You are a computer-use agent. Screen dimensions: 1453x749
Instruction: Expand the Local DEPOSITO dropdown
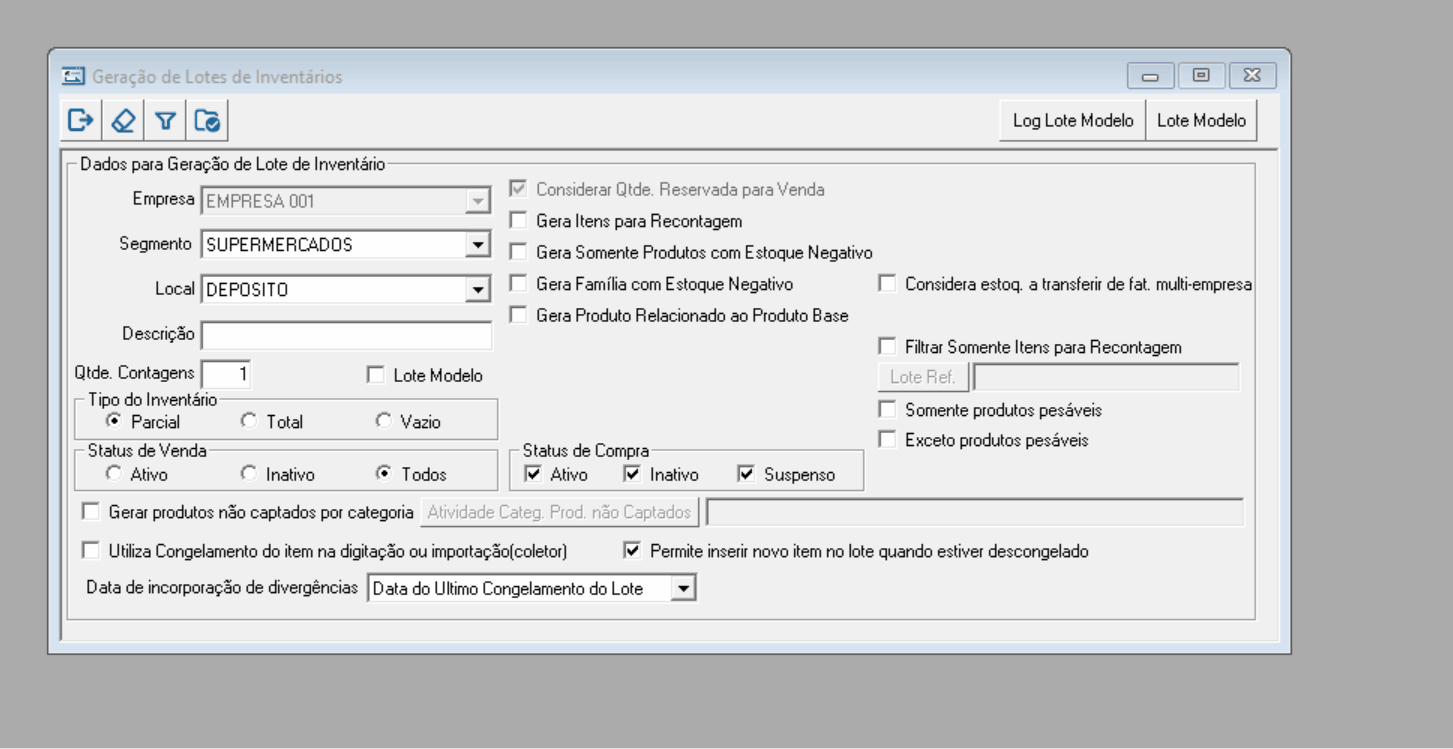(478, 290)
